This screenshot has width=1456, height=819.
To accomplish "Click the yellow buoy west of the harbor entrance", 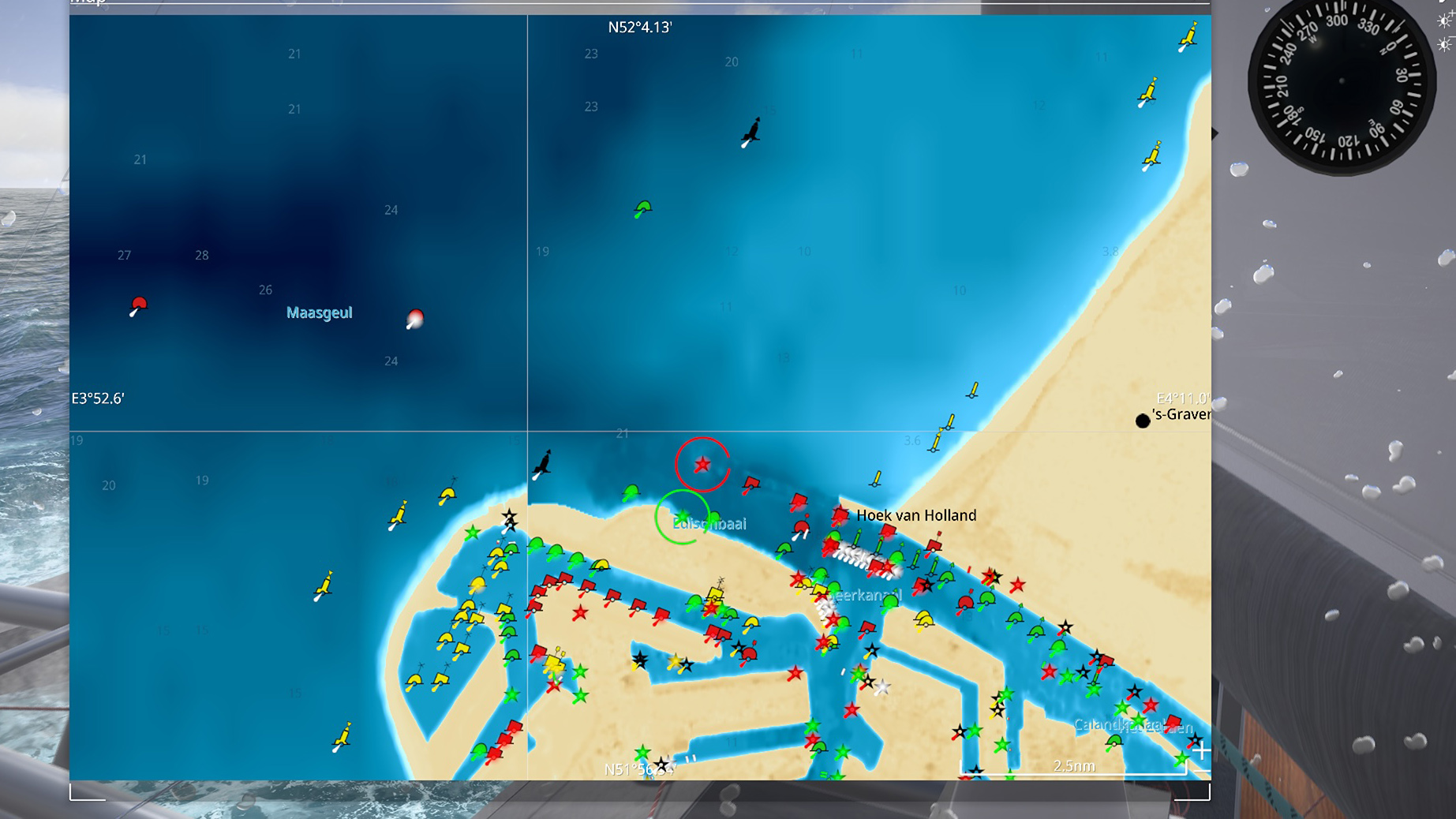I will point(399,515).
